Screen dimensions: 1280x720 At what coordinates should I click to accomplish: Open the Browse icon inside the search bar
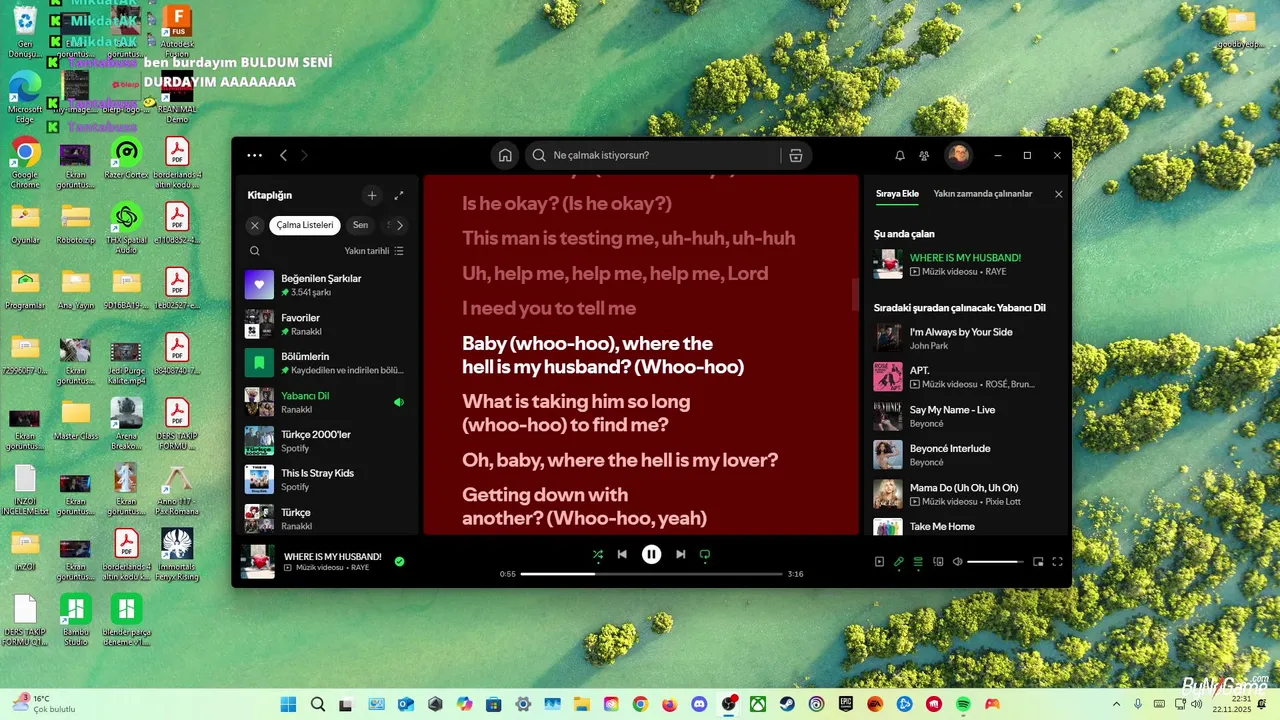[x=796, y=155]
